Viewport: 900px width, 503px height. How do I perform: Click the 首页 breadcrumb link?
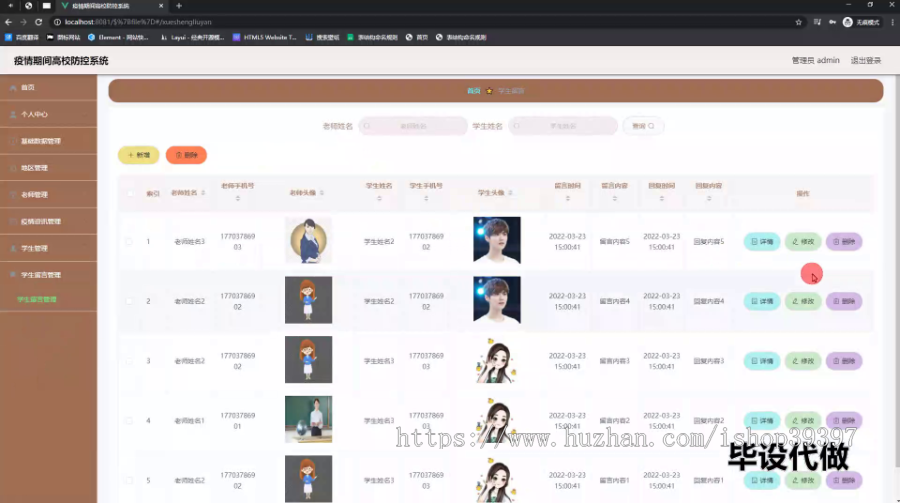click(x=474, y=91)
